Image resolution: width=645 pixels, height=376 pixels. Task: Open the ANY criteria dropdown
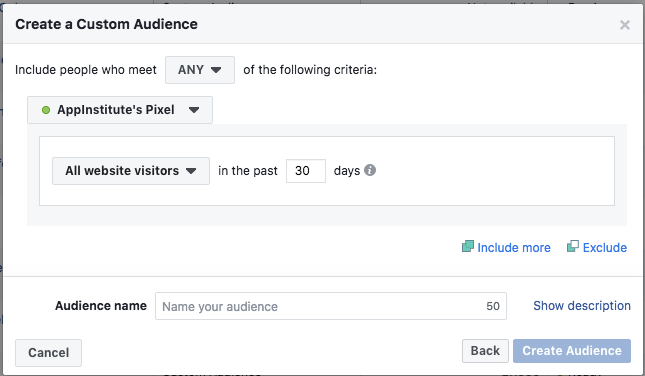click(200, 70)
